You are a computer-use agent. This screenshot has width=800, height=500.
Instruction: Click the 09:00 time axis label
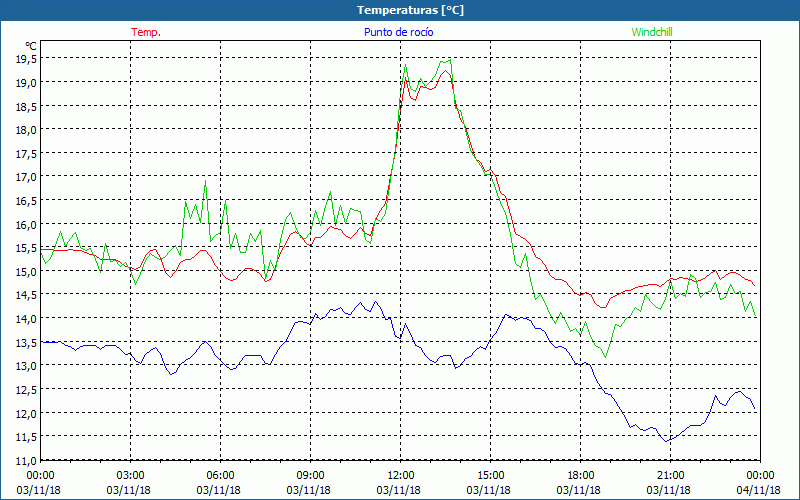pos(310,475)
